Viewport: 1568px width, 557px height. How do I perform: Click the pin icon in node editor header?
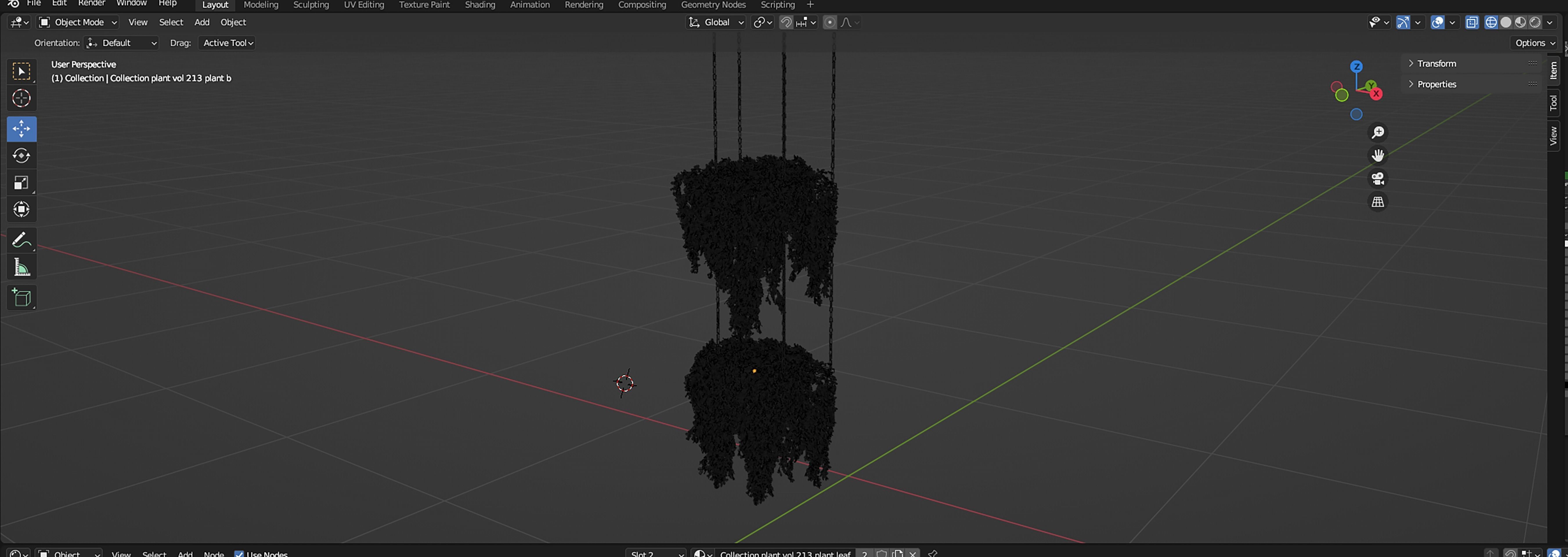932,553
